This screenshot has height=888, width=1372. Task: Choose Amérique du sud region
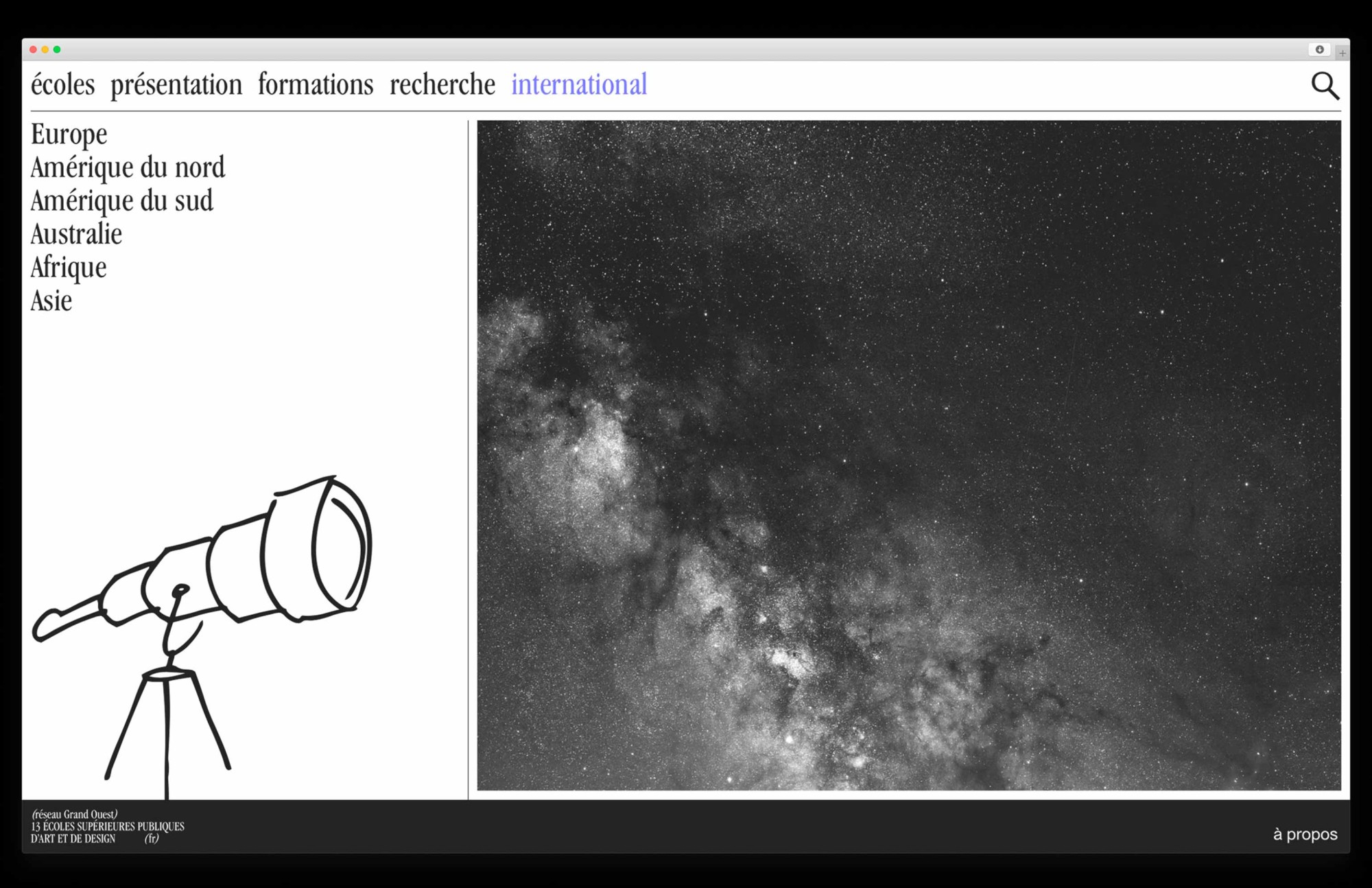coord(122,201)
